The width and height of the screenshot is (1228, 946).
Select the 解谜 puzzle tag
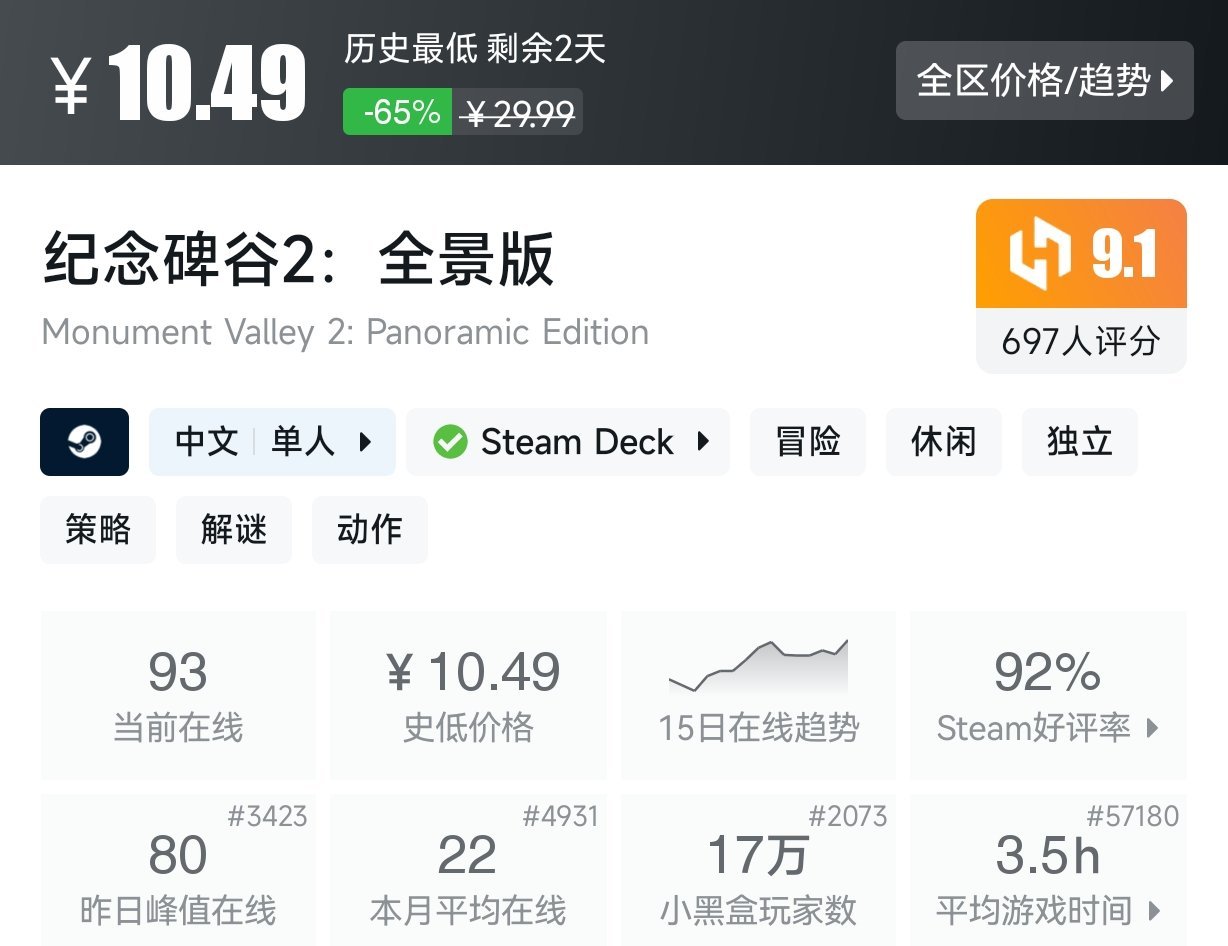(234, 531)
